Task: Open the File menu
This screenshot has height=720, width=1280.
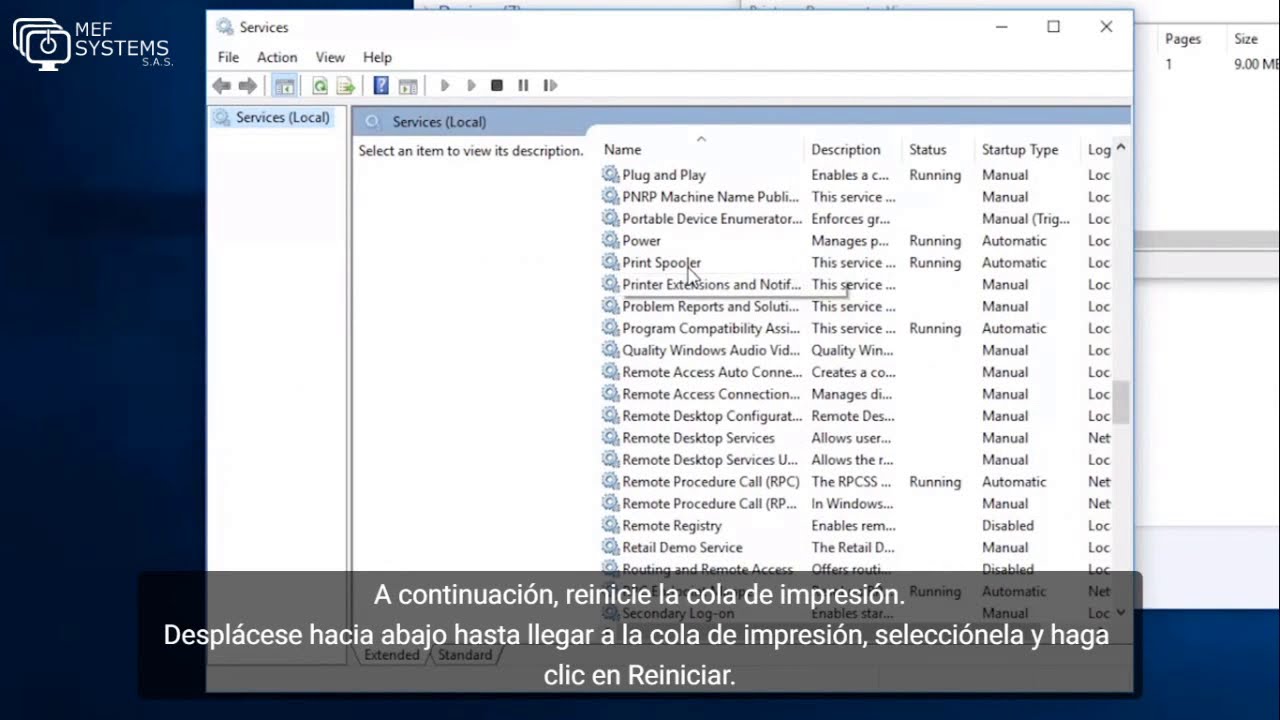Action: click(228, 57)
